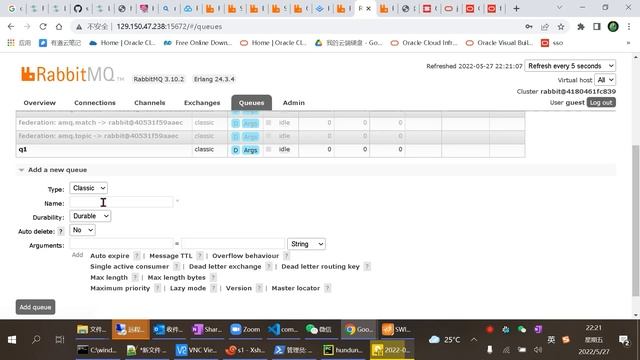Show help for Max length bytes
640x360 pixels.
tap(213, 278)
